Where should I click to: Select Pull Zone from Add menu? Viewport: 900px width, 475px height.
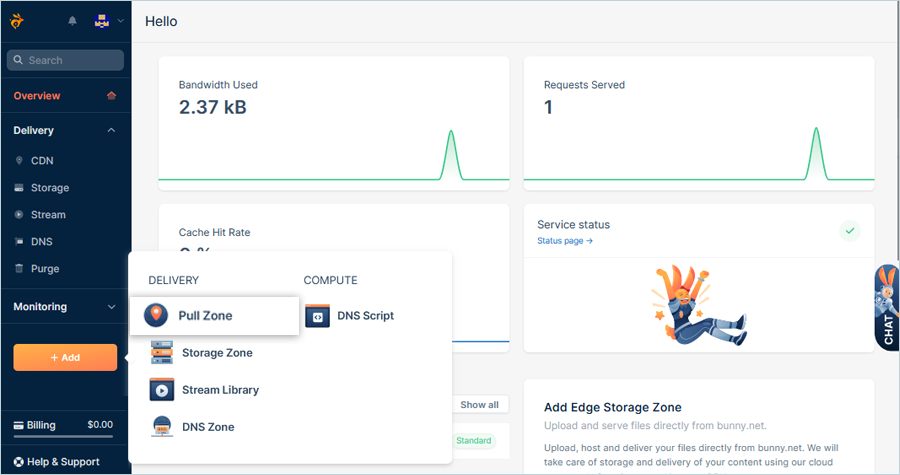[x=214, y=316]
